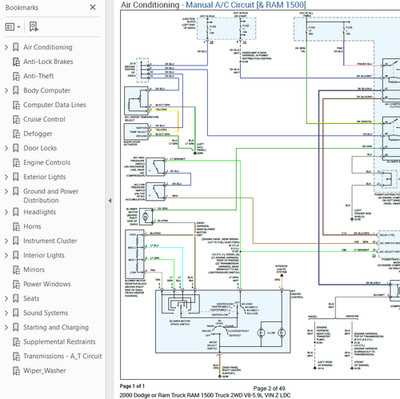Go to the Cruise Control bookmark

(x=44, y=119)
